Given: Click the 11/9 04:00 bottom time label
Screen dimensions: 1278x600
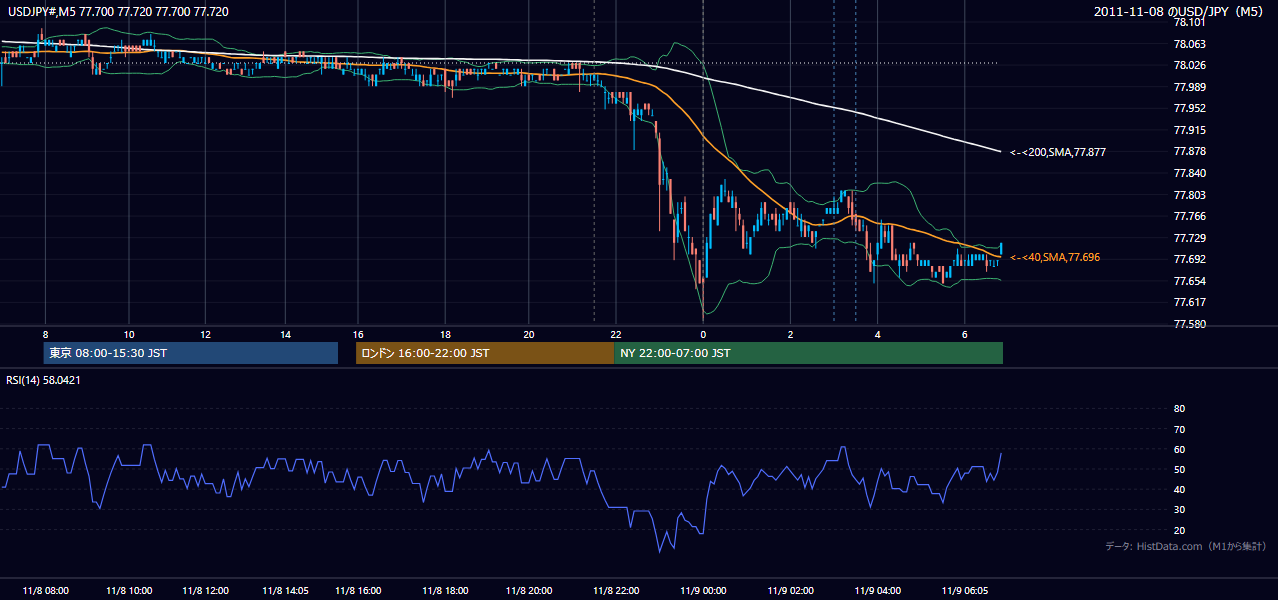Looking at the screenshot, I should (x=877, y=591).
